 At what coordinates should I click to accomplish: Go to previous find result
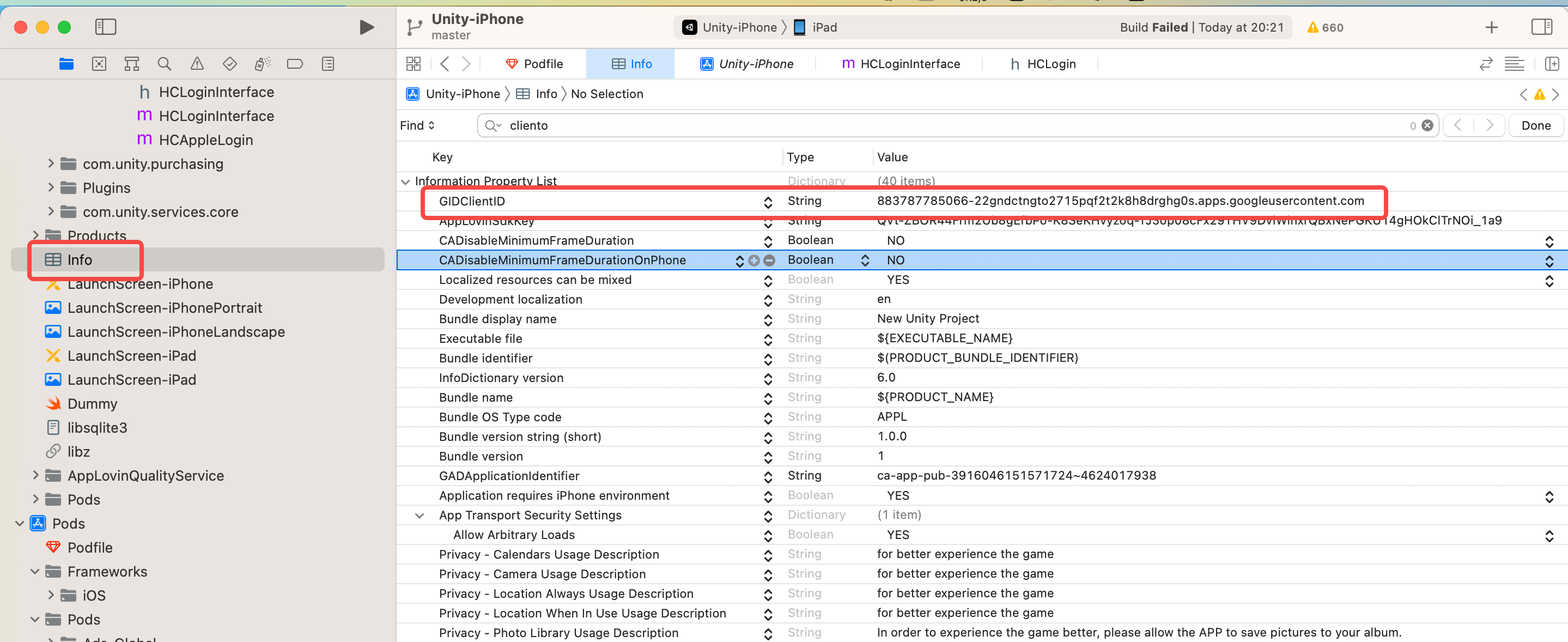1458,125
